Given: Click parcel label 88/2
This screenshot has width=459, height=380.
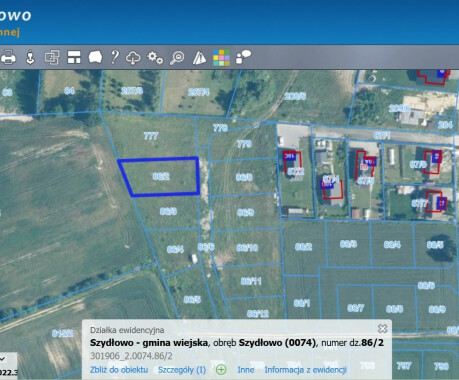Looking at the screenshot, I should point(303,247).
